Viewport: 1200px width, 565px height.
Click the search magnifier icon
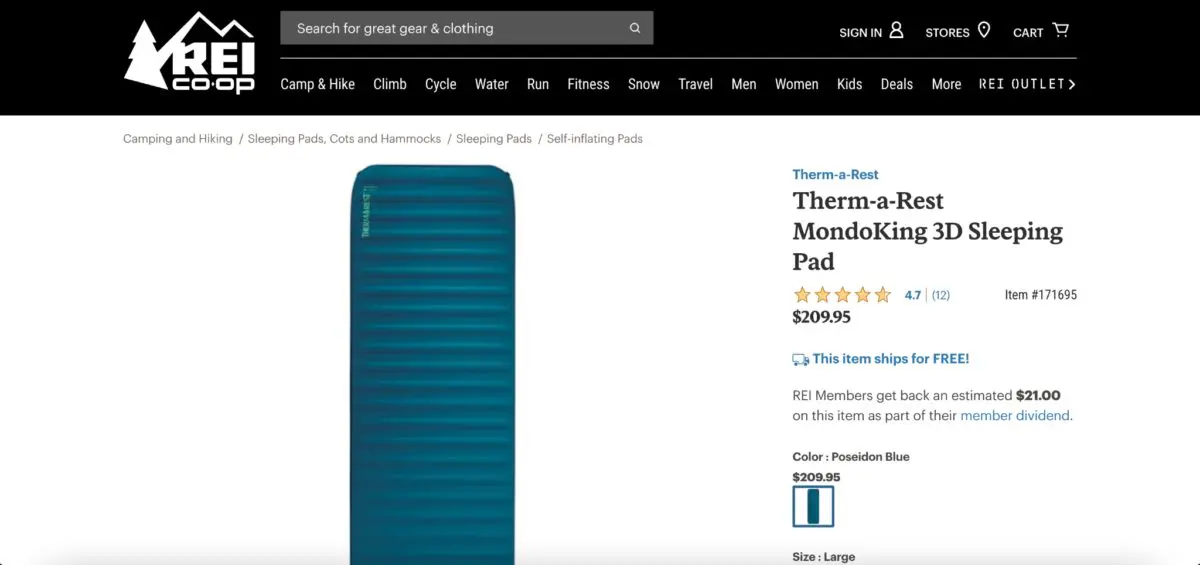pos(635,28)
